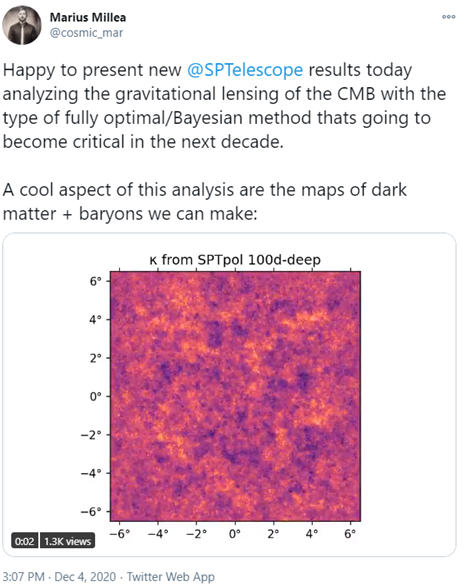
Task: Click the 0:02 video duration badge
Action: tap(25, 541)
